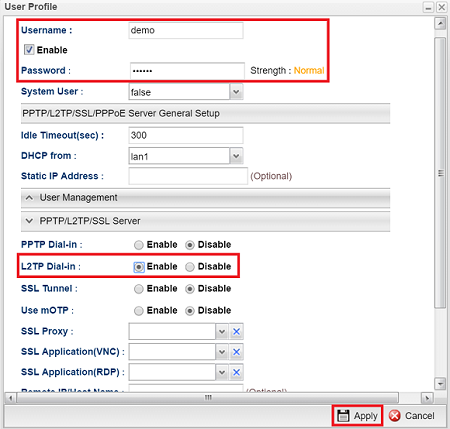Viewport: 450px width, 429px height.
Task: Click the (Optional) text beside Static IP Address
Action: 271,176
